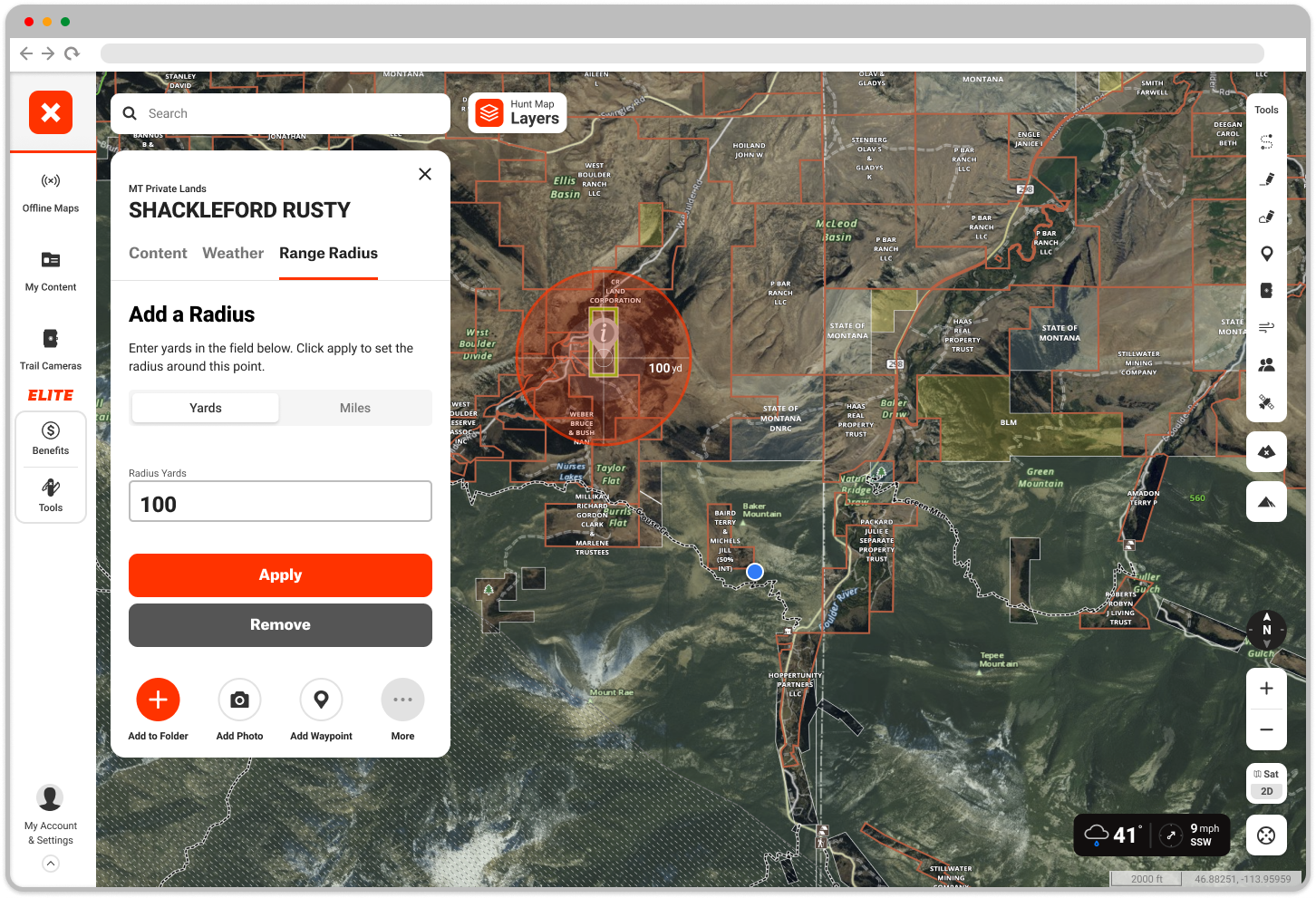The image size is (1316, 898).
Task: Click in the Search field
Action: (x=280, y=113)
